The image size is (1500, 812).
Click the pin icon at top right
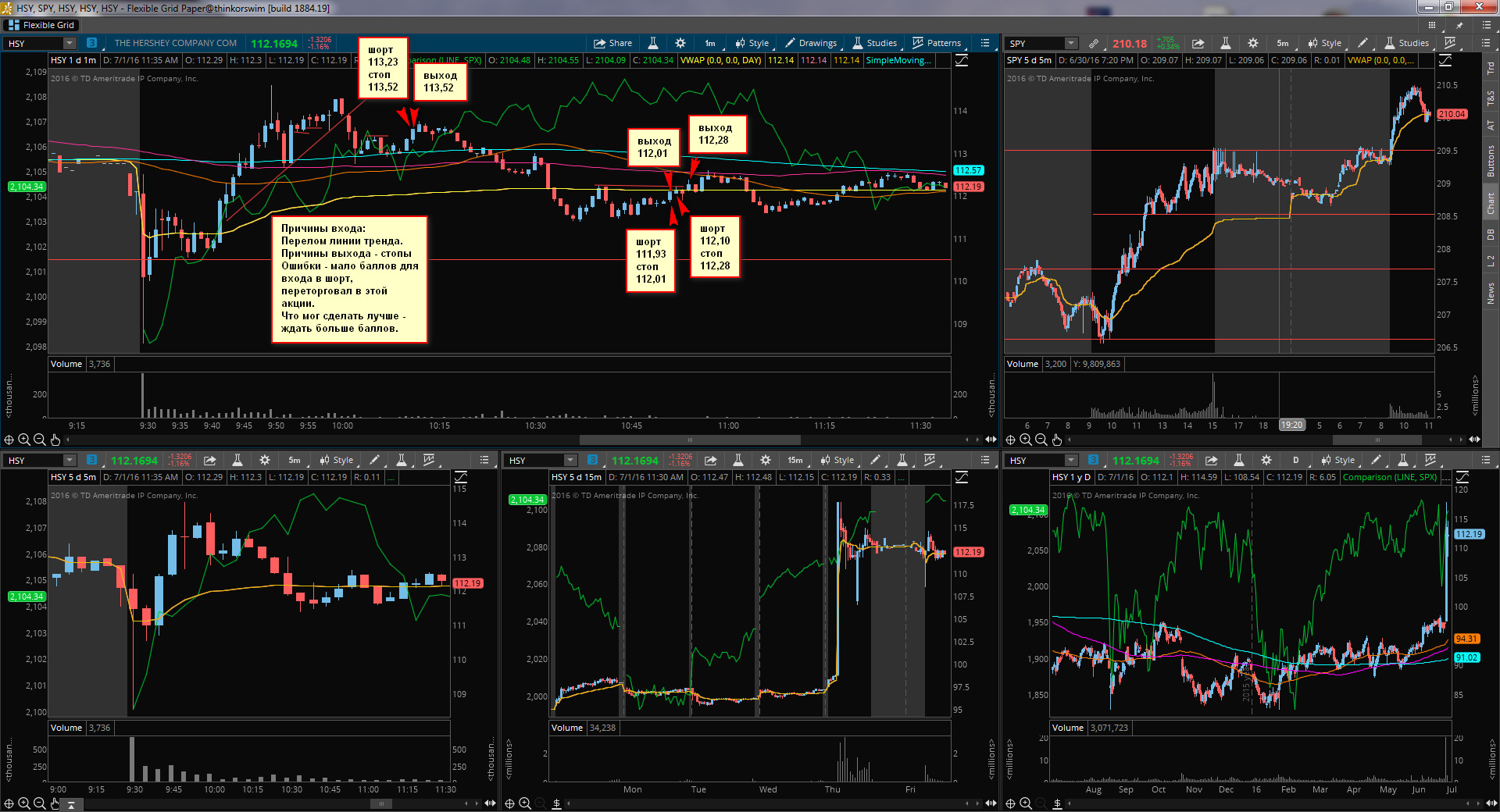pyautogui.click(x=1459, y=25)
